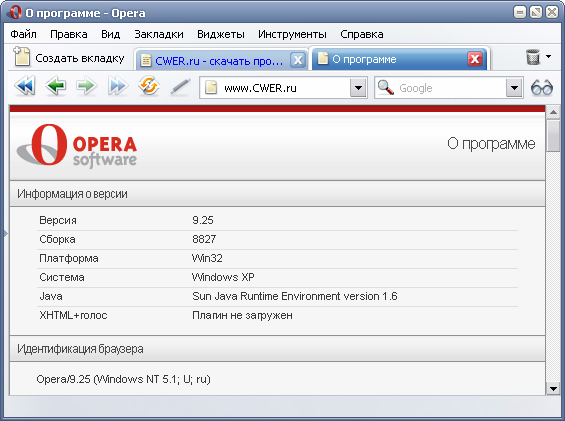Click the page icon in address field
The width and height of the screenshot is (565, 421).
click(x=211, y=88)
